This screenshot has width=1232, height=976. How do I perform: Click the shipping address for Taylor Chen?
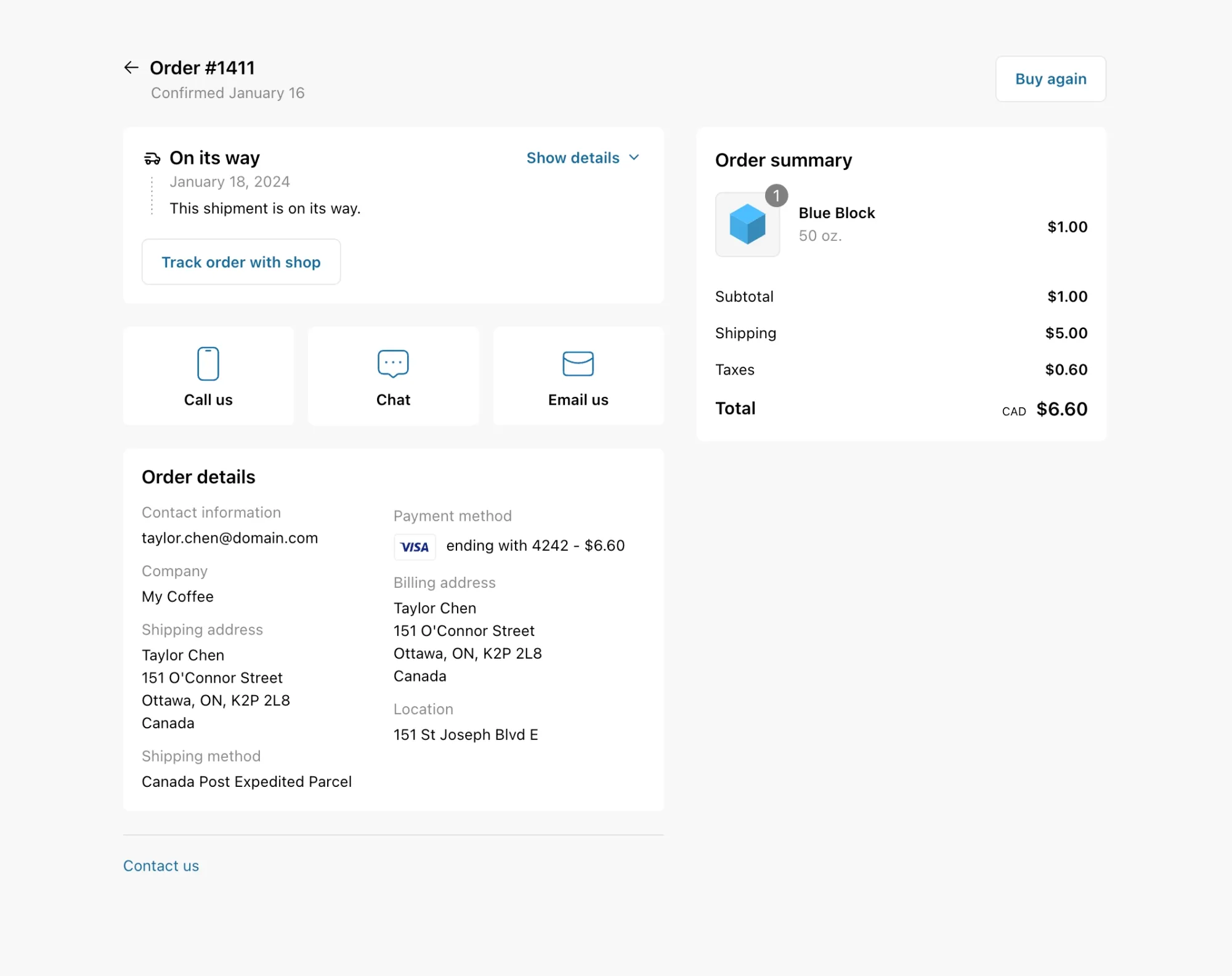pyautogui.click(x=216, y=689)
